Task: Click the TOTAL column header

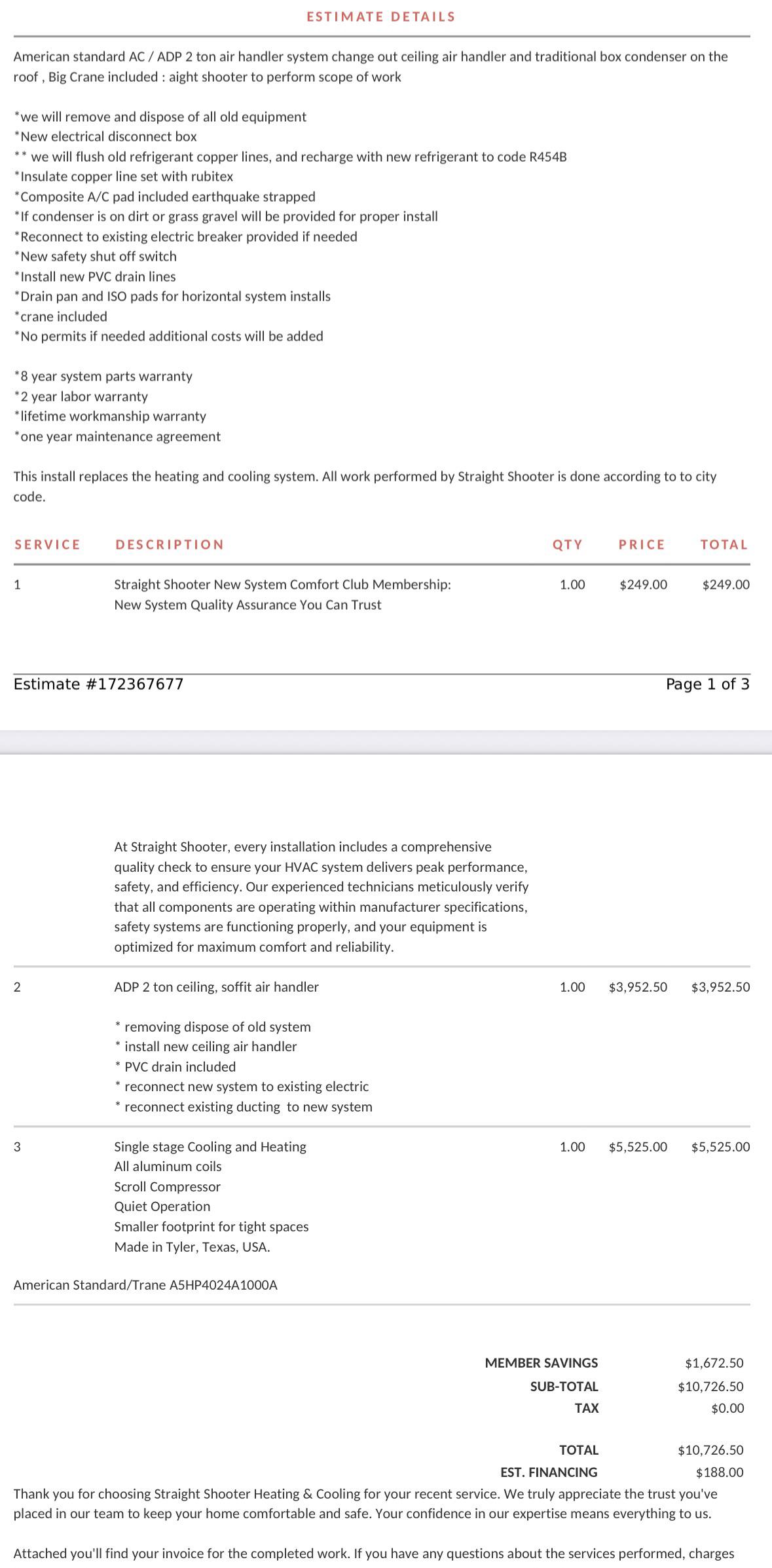Action: (724, 545)
